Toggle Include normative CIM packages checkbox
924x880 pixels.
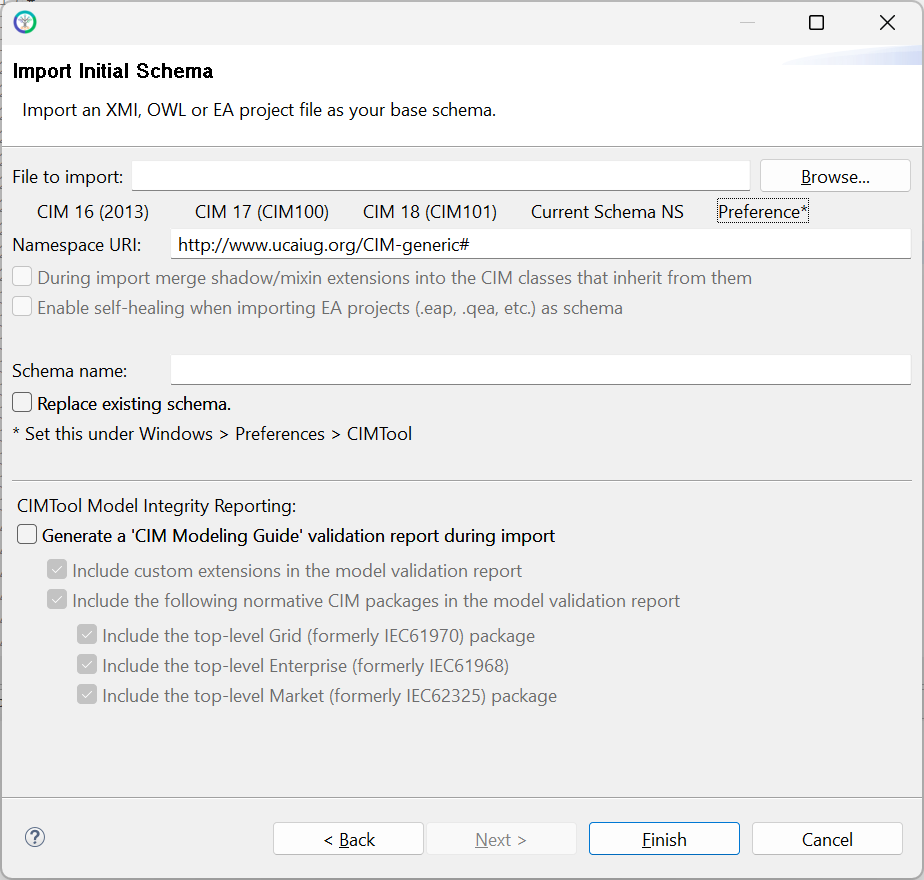[x=57, y=599]
